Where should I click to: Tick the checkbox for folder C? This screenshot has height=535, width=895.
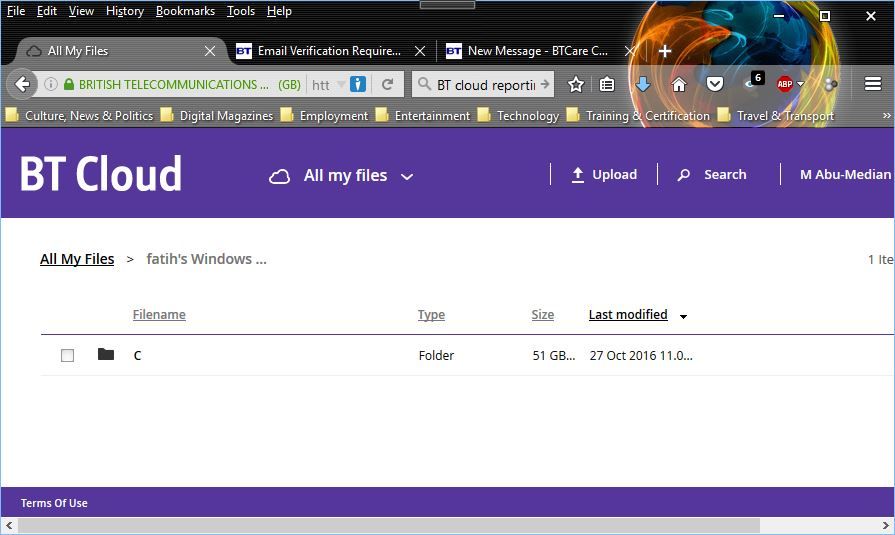click(67, 355)
